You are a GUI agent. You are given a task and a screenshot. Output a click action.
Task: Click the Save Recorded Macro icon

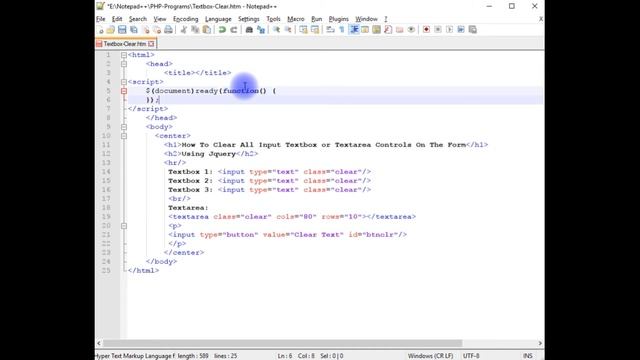click(473, 30)
